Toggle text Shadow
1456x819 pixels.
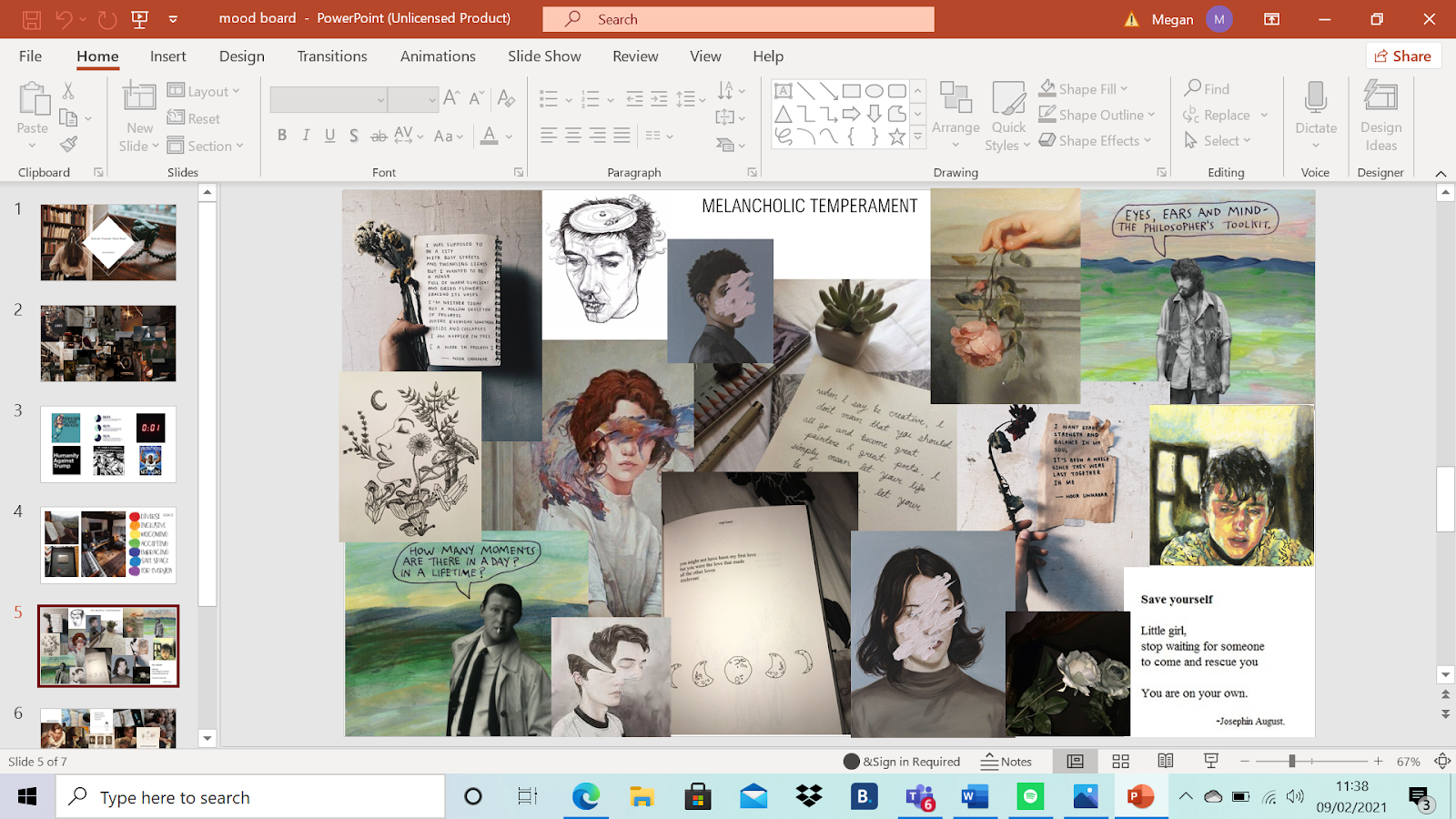353,136
